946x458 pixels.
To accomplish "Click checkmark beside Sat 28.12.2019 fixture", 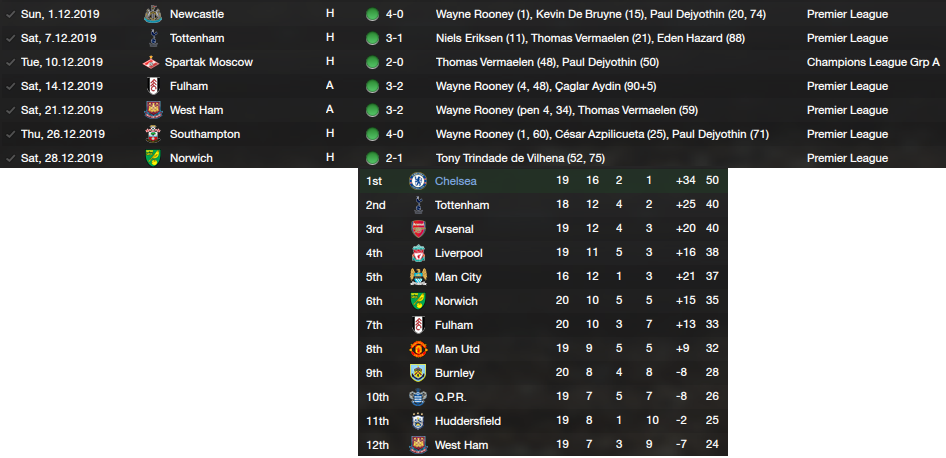I will pyautogui.click(x=10, y=158).
